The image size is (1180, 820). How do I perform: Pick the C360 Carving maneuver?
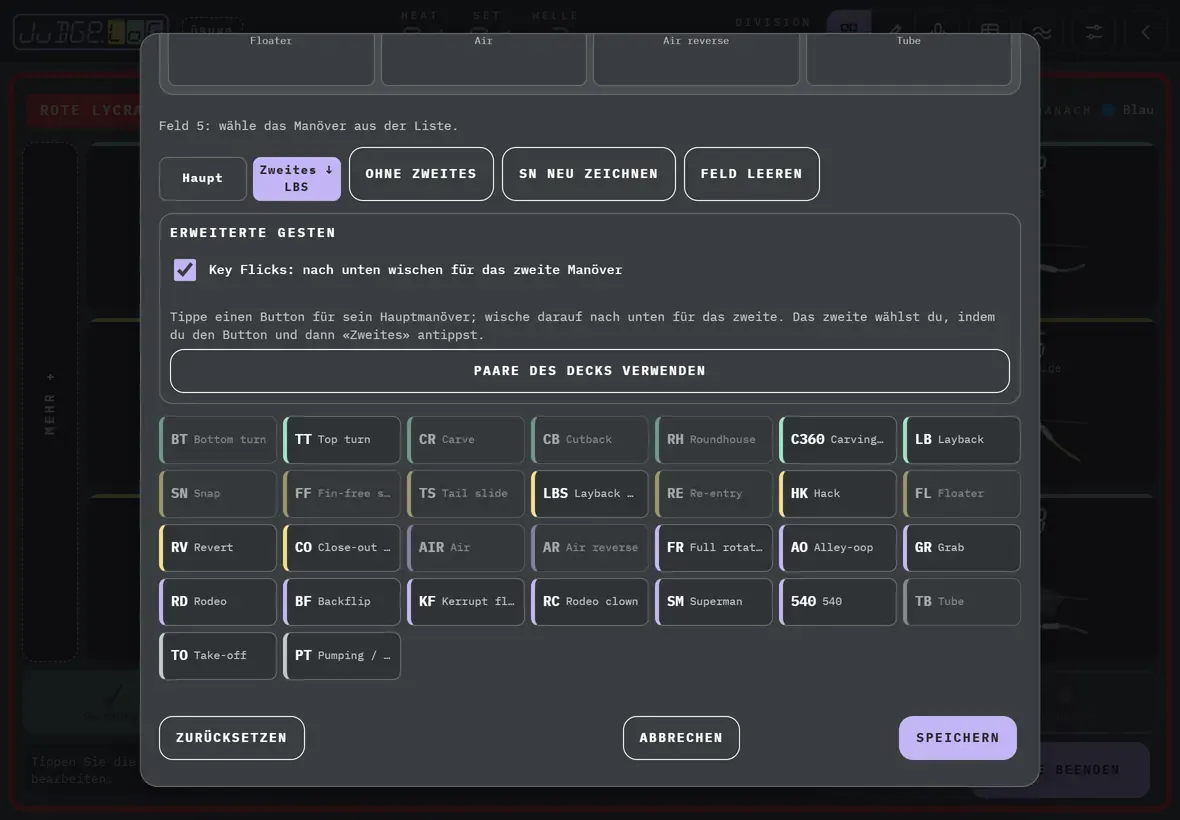(x=838, y=439)
